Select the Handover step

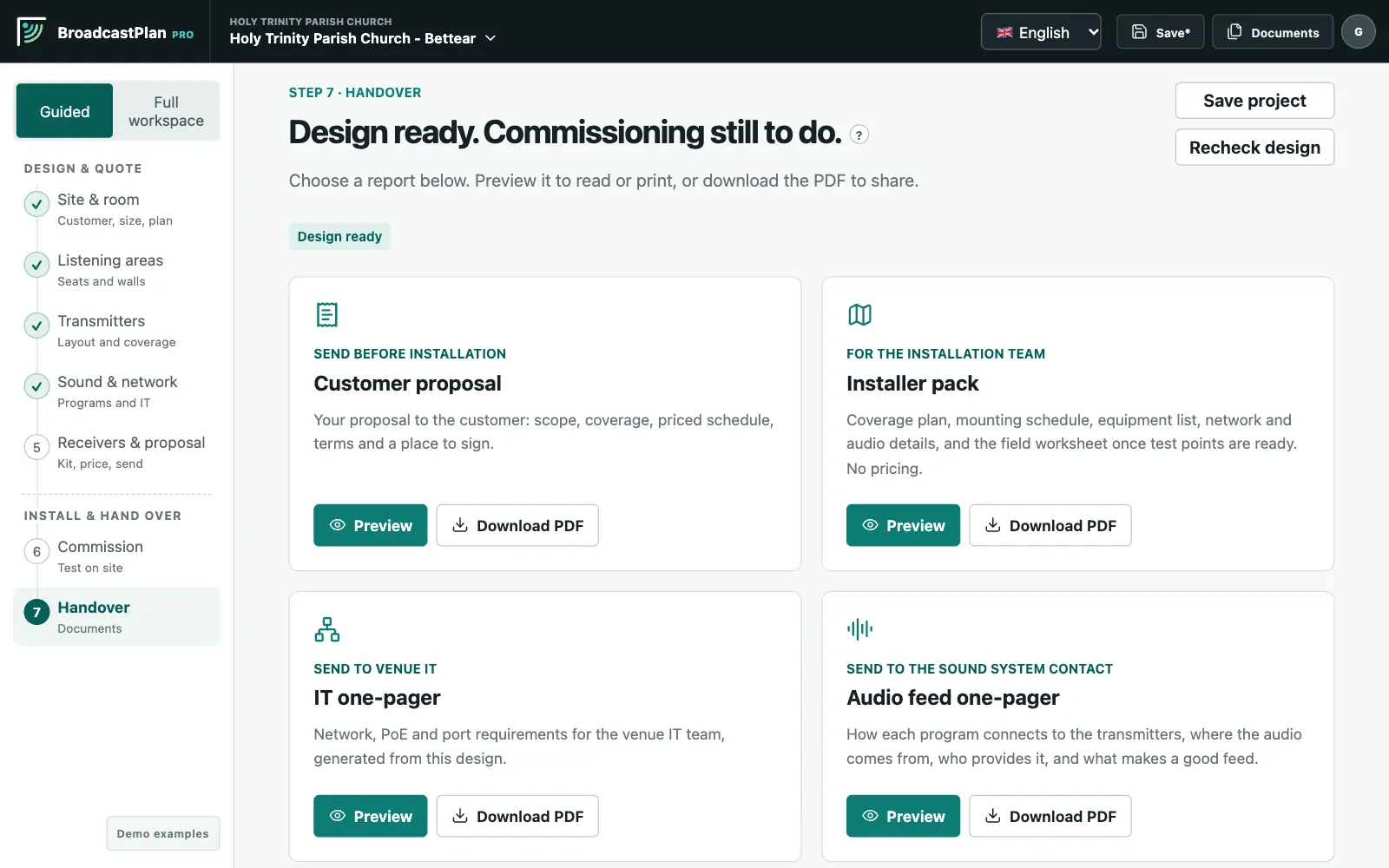coord(117,616)
